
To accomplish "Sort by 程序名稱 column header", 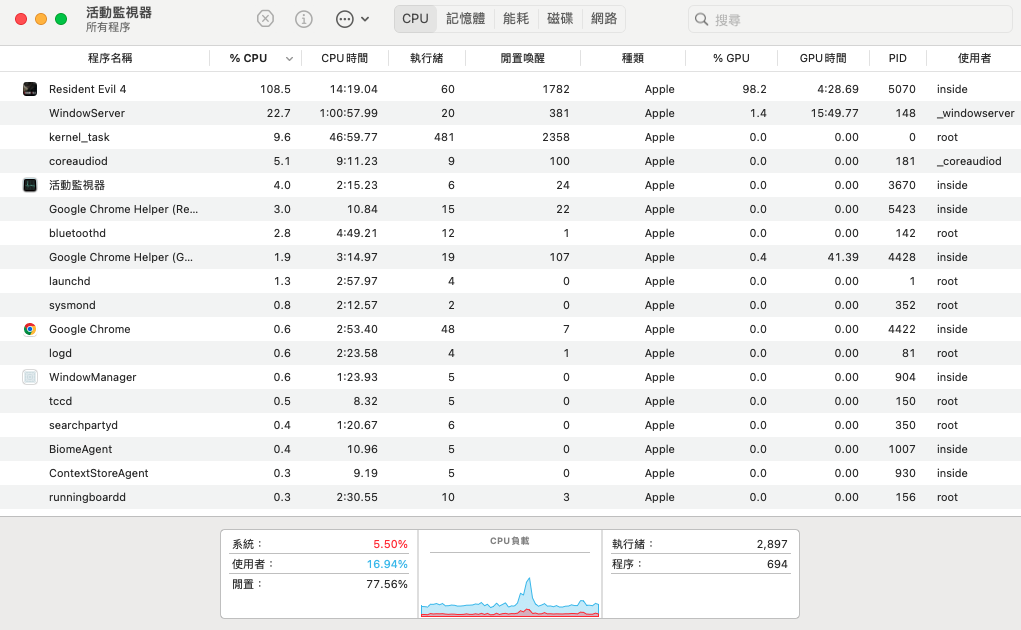I will point(110,58).
